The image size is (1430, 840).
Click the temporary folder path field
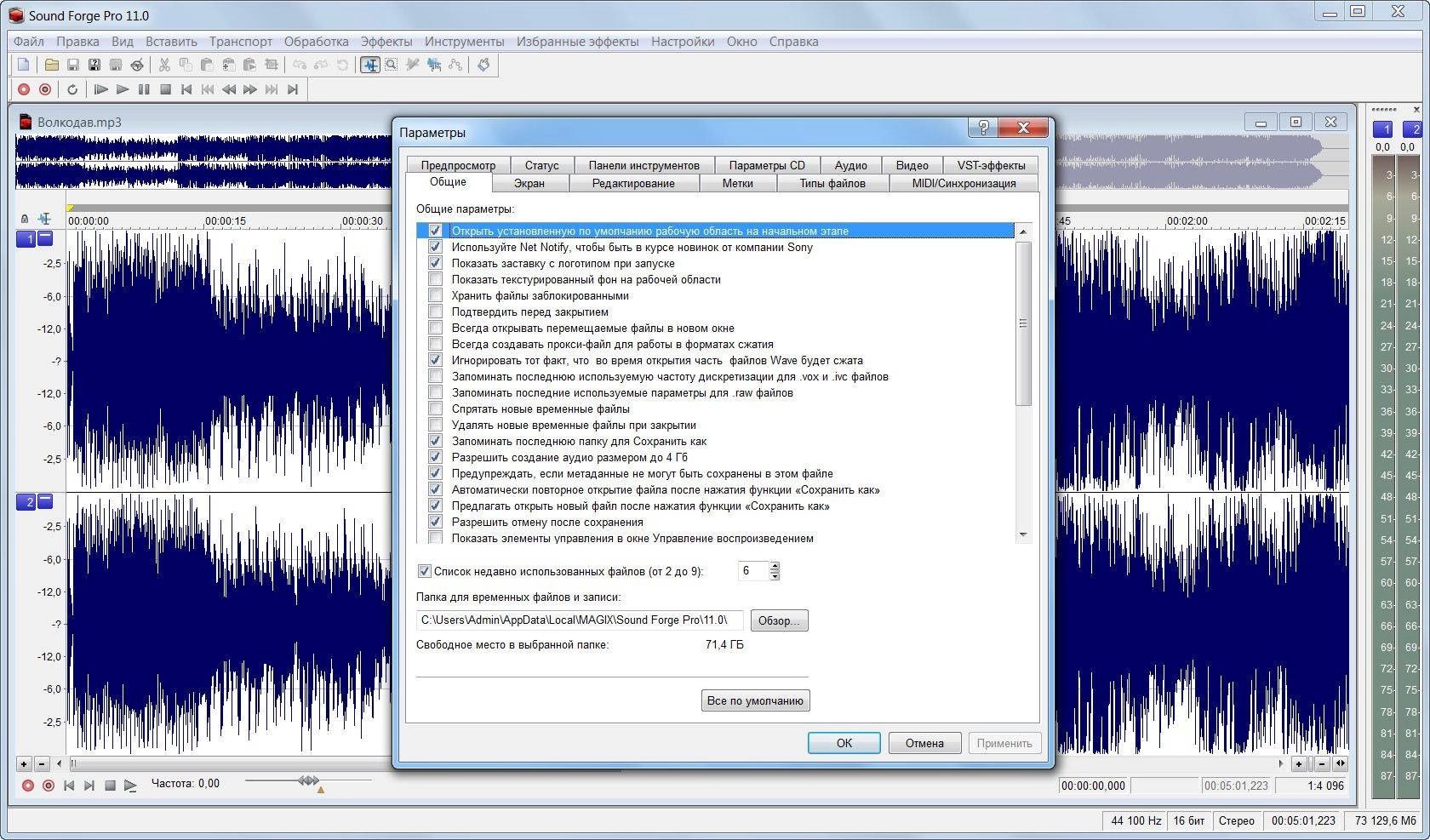click(580, 620)
